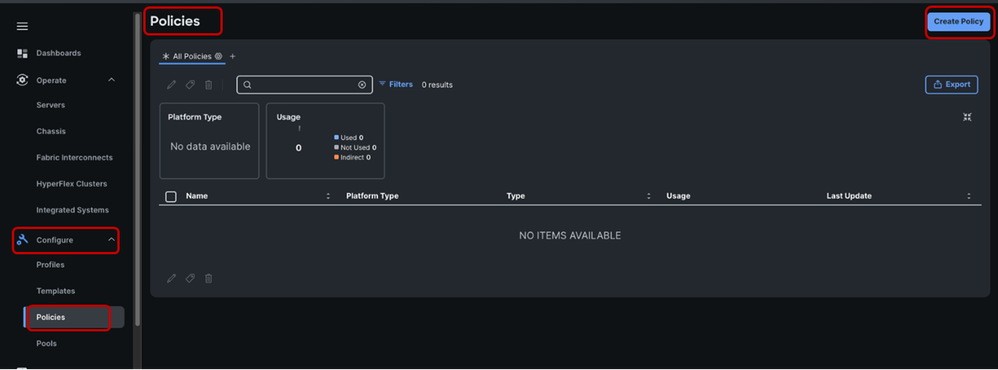998x370 pixels.
Task: Click the Indirect legend orange swatch
Action: coord(337,157)
